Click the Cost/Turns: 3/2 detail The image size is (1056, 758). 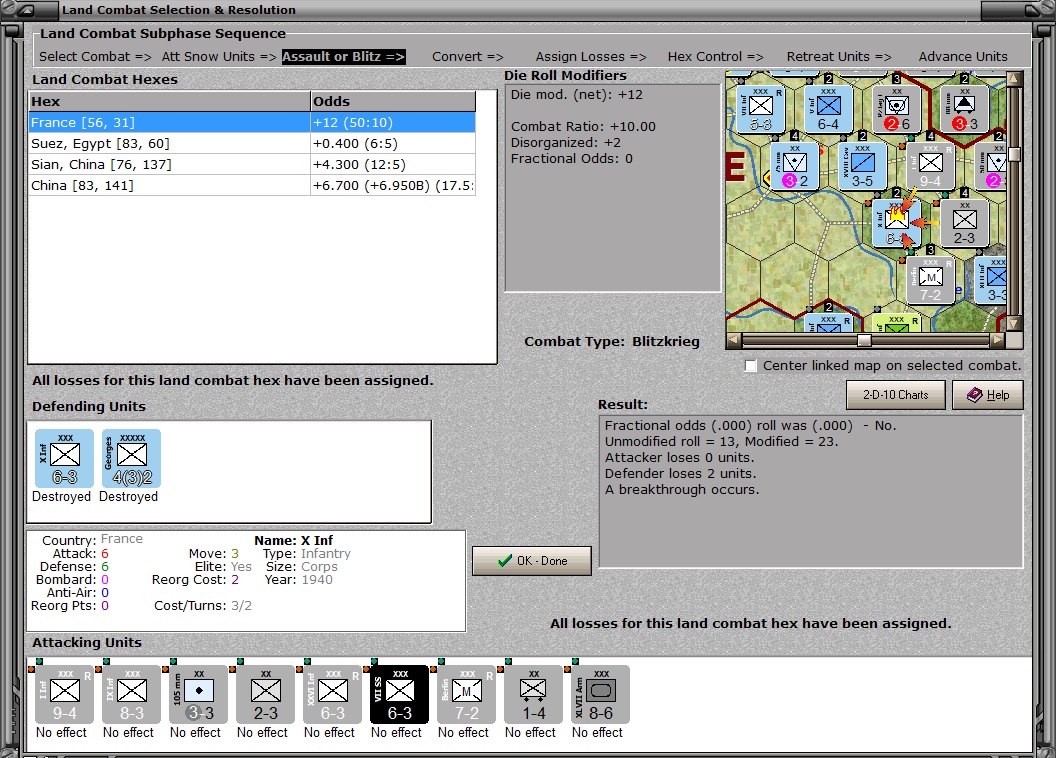coord(203,606)
